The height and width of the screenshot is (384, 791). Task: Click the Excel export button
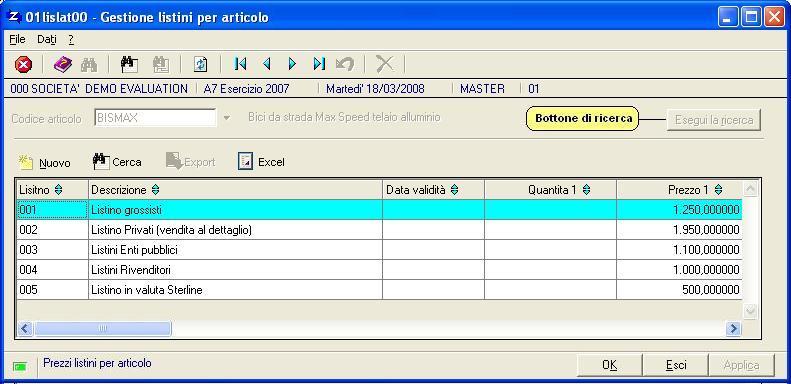(x=261, y=162)
